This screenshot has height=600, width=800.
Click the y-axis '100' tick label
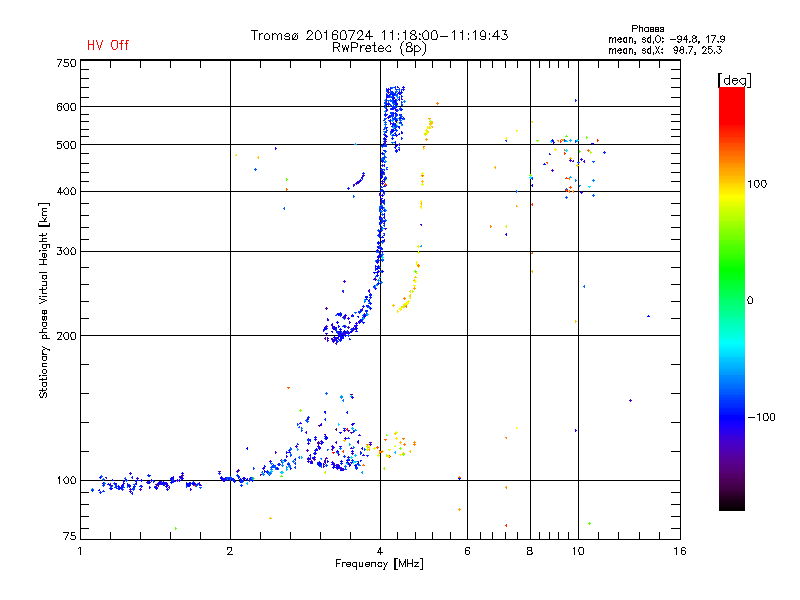point(67,481)
